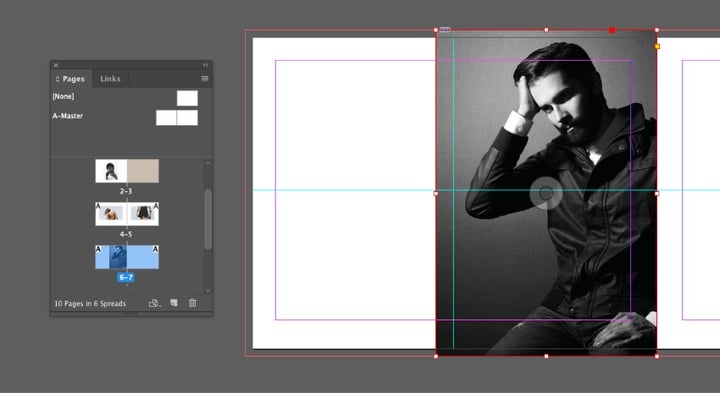Open the Pages panel flyout menu
The width and height of the screenshot is (720, 393).
(205, 79)
